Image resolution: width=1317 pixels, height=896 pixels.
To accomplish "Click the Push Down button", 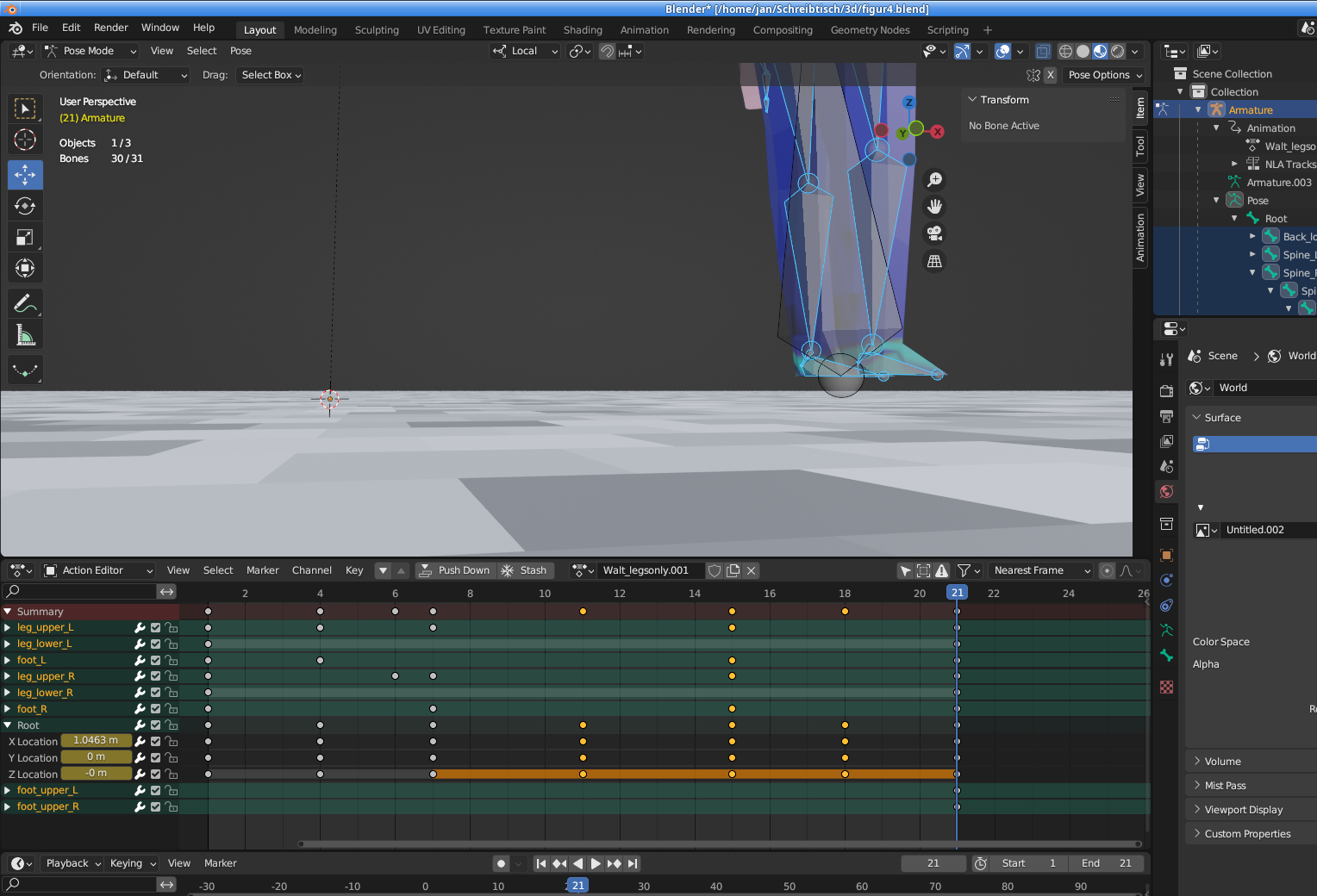I will click(454, 570).
